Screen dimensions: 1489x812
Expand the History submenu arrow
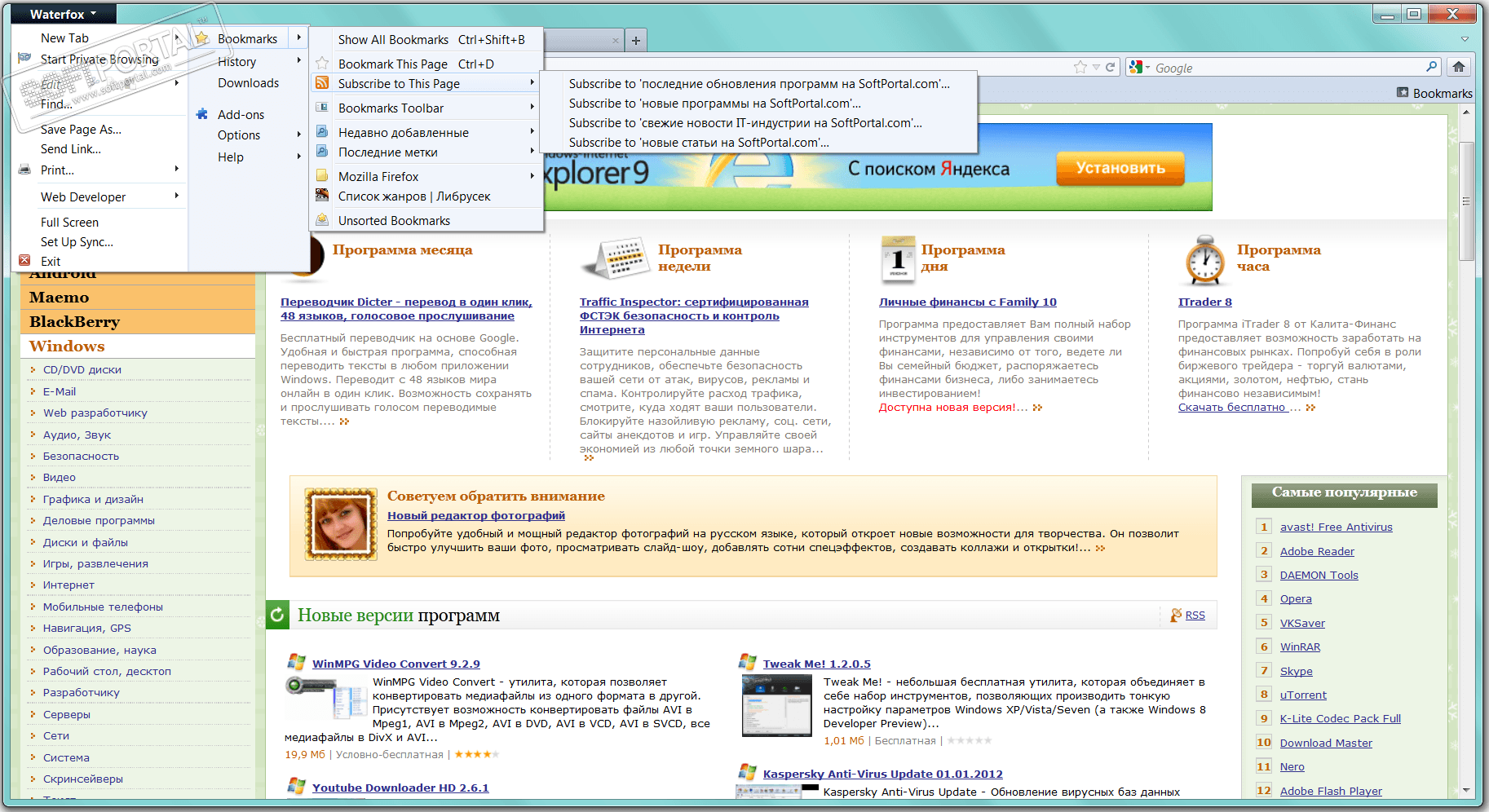299,61
